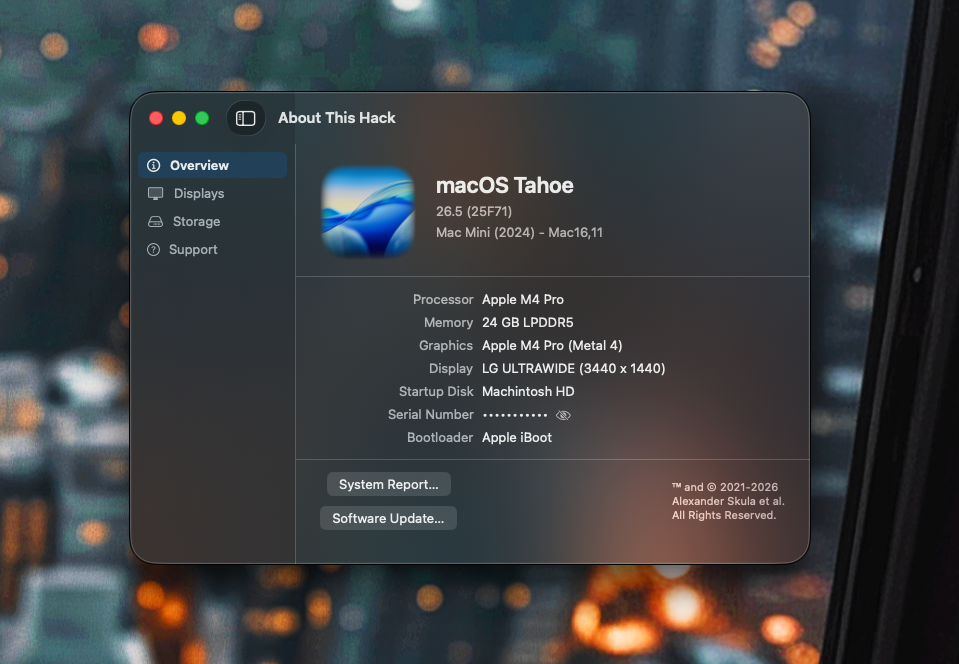This screenshot has width=959, height=664.
Task: Click the macOS Tahoe heading
Action: (505, 185)
